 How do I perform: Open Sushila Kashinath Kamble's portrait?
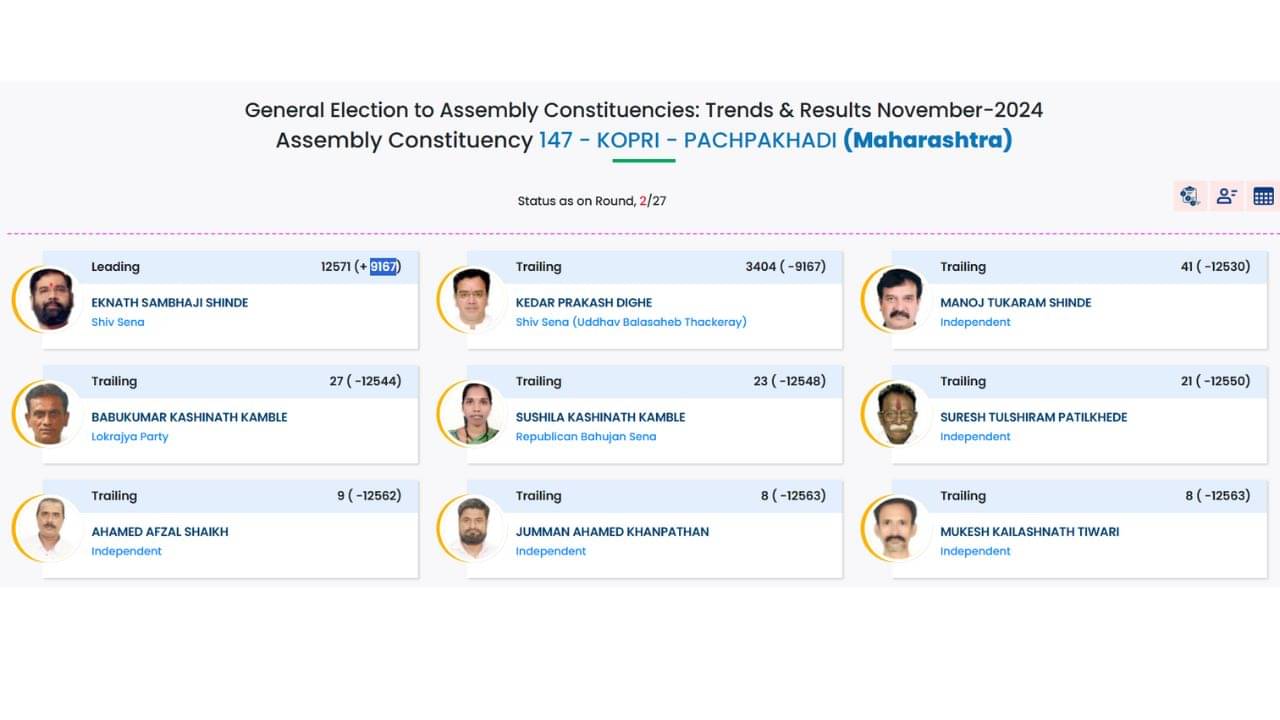(x=472, y=414)
